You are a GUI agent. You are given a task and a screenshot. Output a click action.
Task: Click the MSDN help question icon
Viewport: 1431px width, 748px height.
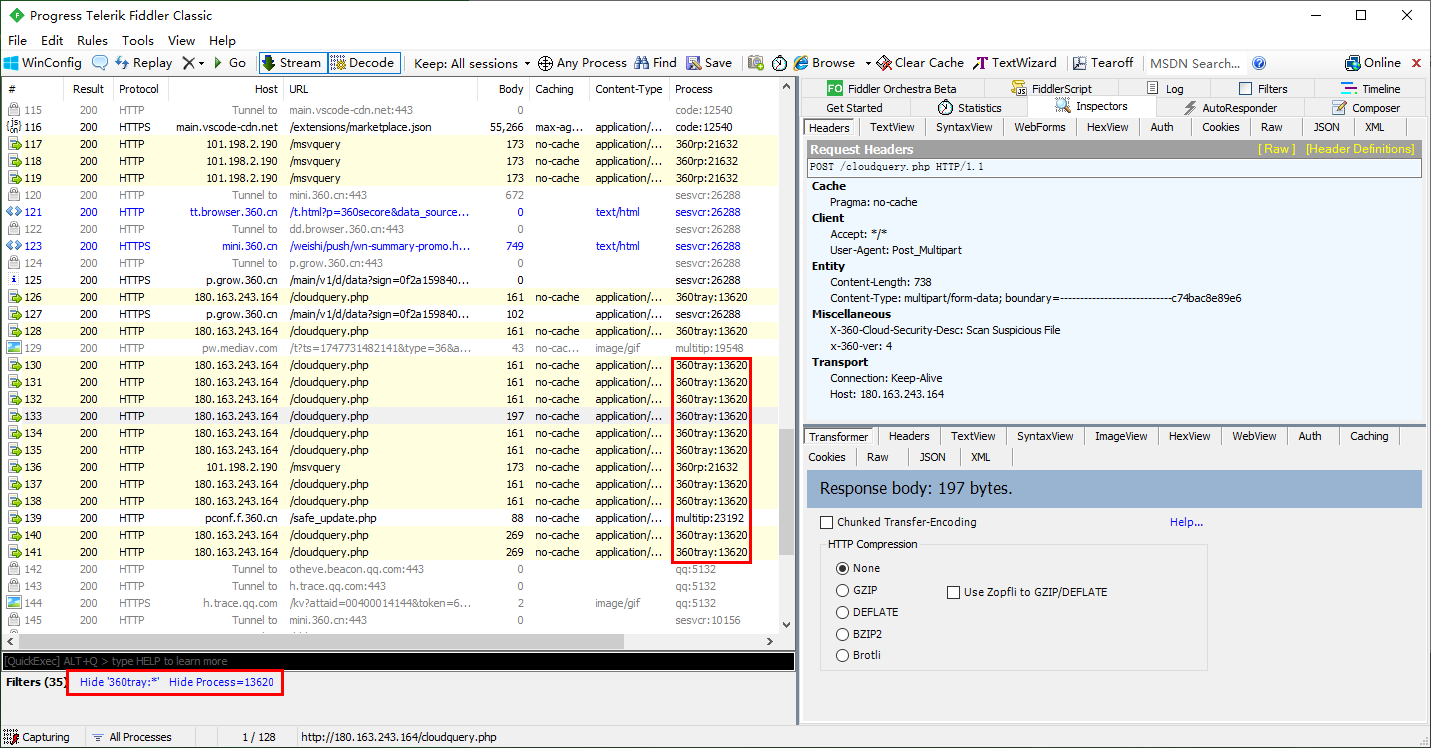[x=1259, y=63]
